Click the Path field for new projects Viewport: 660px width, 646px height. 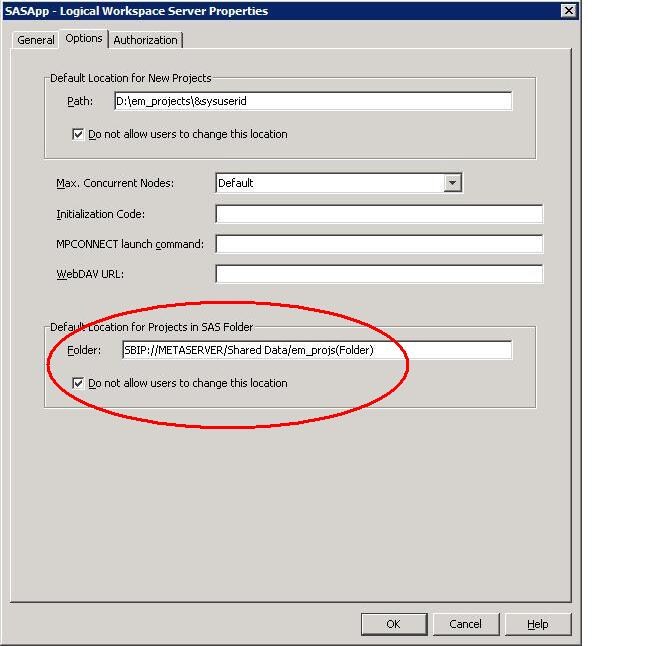[x=312, y=101]
